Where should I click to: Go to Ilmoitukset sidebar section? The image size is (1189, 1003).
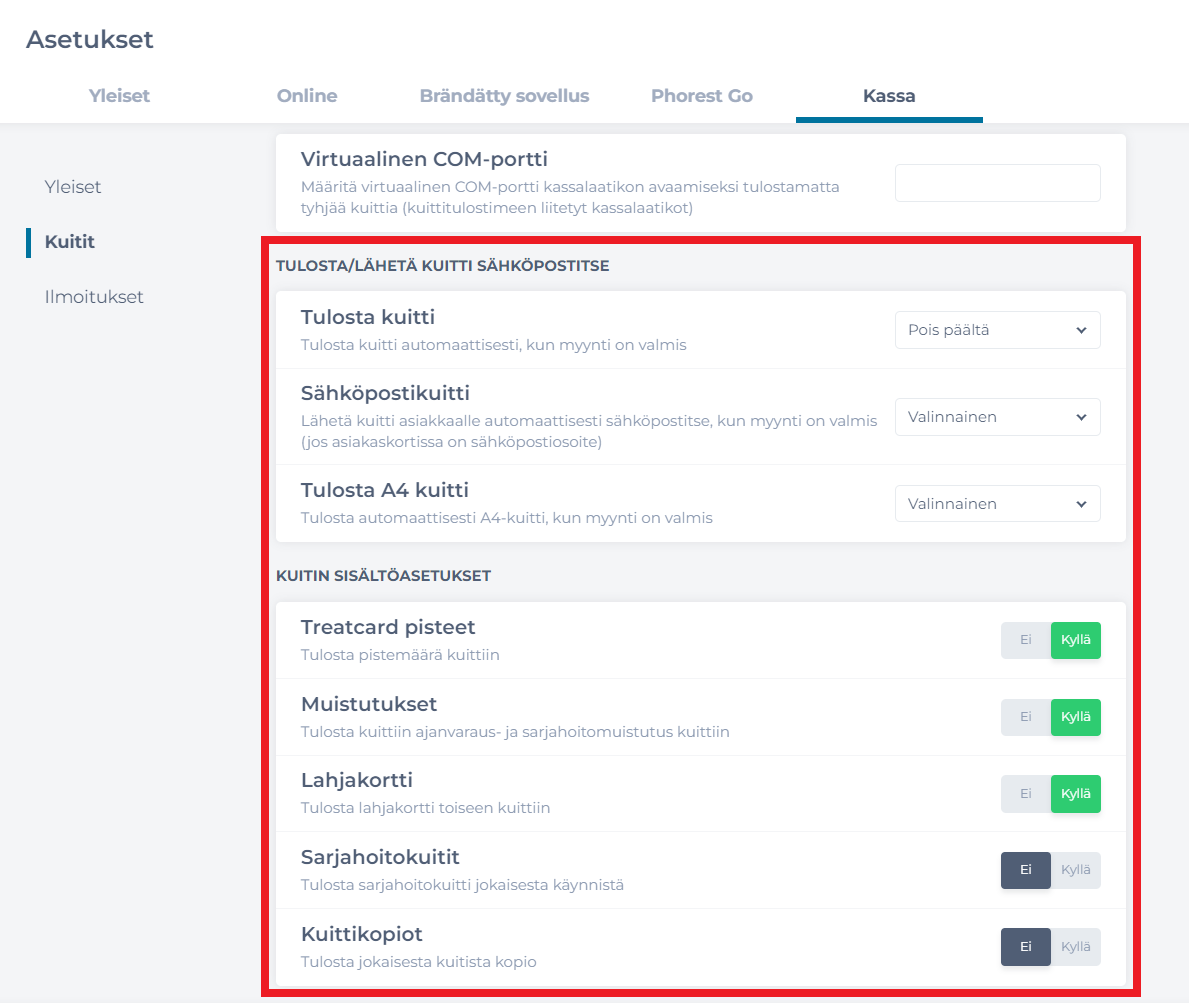tap(94, 297)
